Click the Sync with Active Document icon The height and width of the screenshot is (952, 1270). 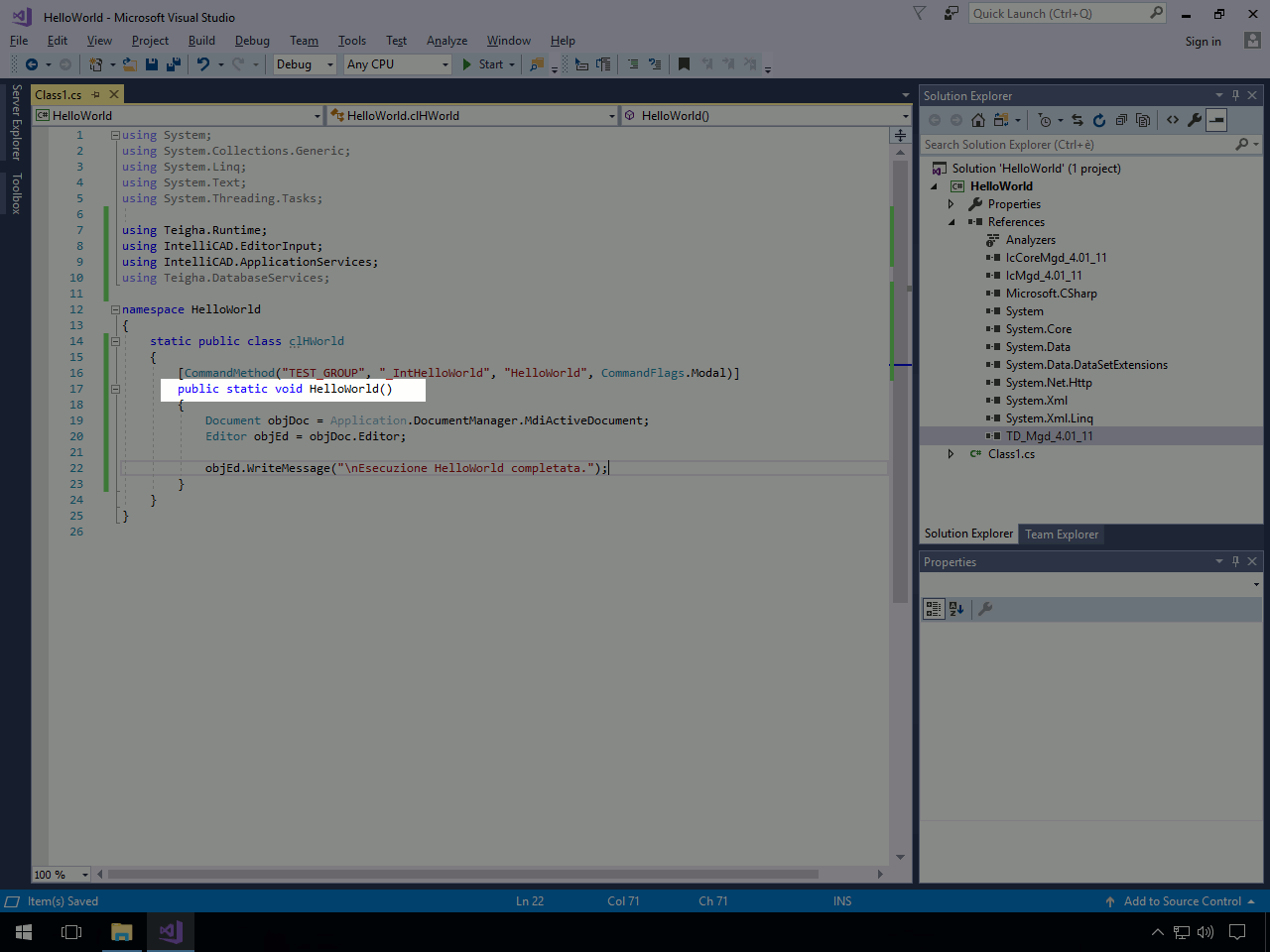pos(1078,120)
